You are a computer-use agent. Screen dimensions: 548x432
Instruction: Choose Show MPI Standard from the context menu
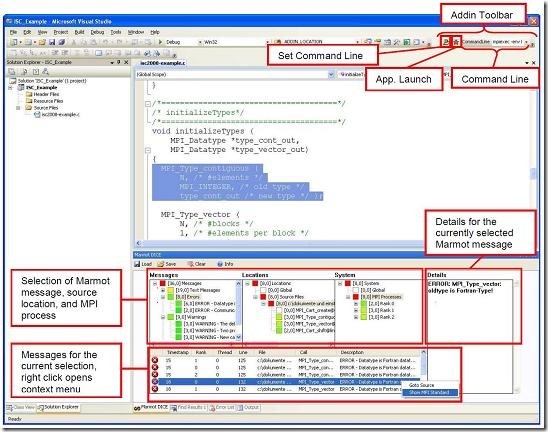429,393
